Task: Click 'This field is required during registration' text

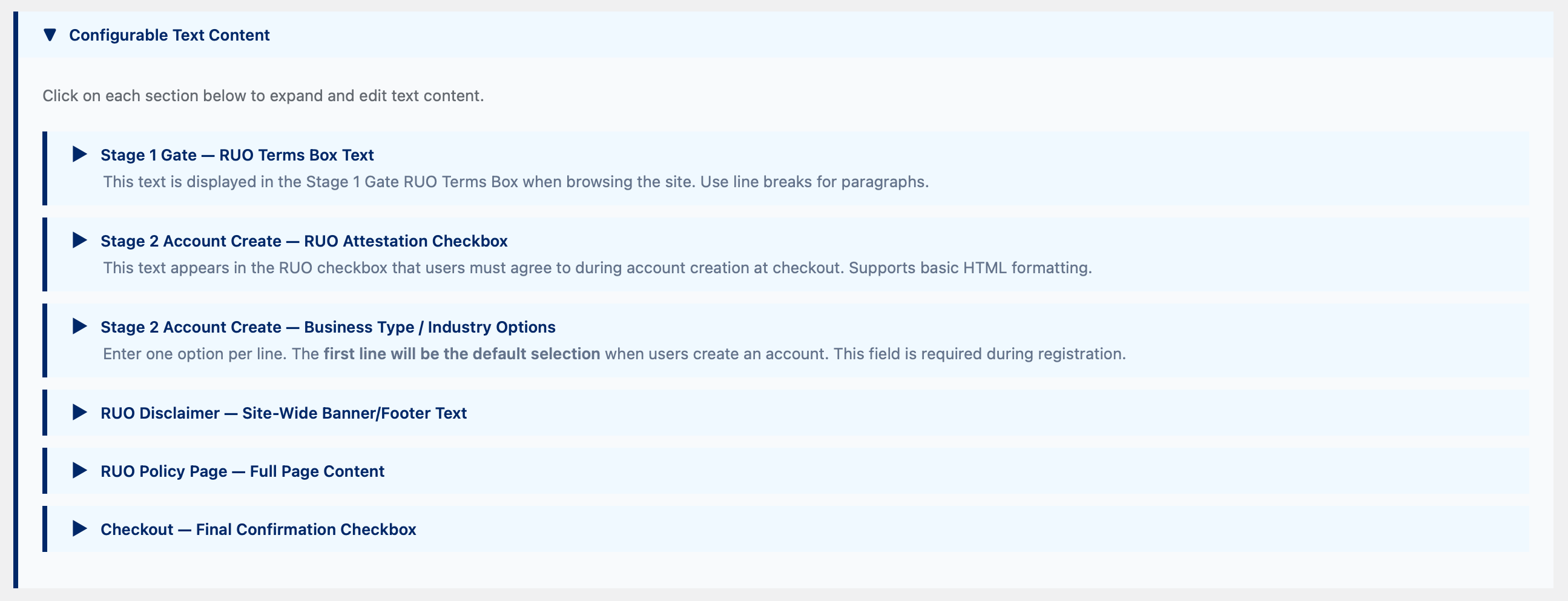Action: coord(980,354)
